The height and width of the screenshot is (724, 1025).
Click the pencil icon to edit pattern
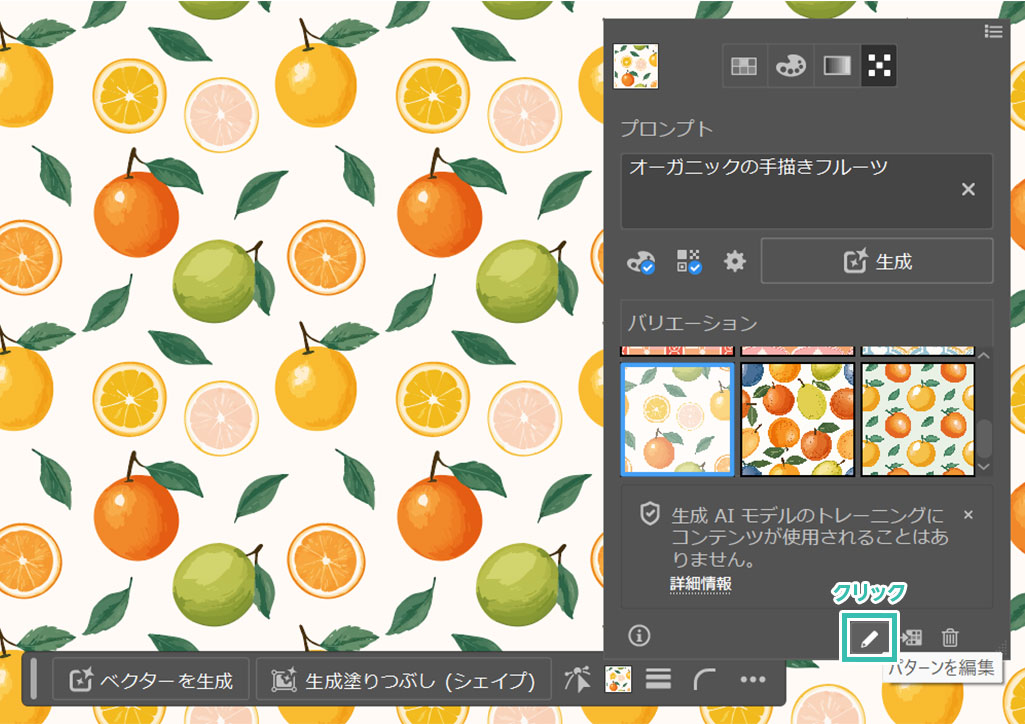coord(869,637)
